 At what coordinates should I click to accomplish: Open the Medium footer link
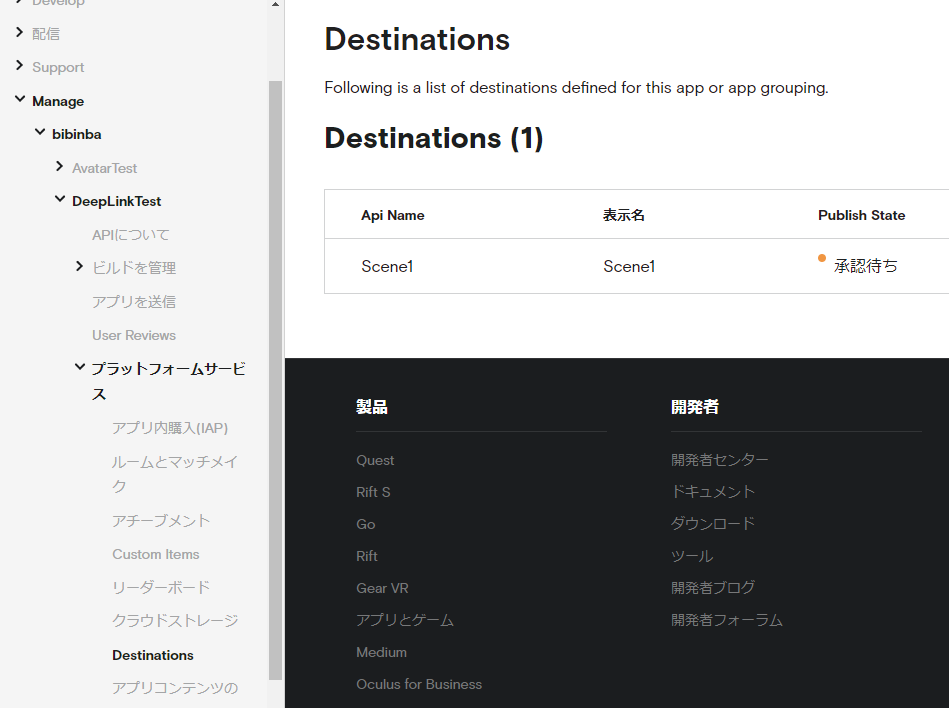(x=381, y=652)
